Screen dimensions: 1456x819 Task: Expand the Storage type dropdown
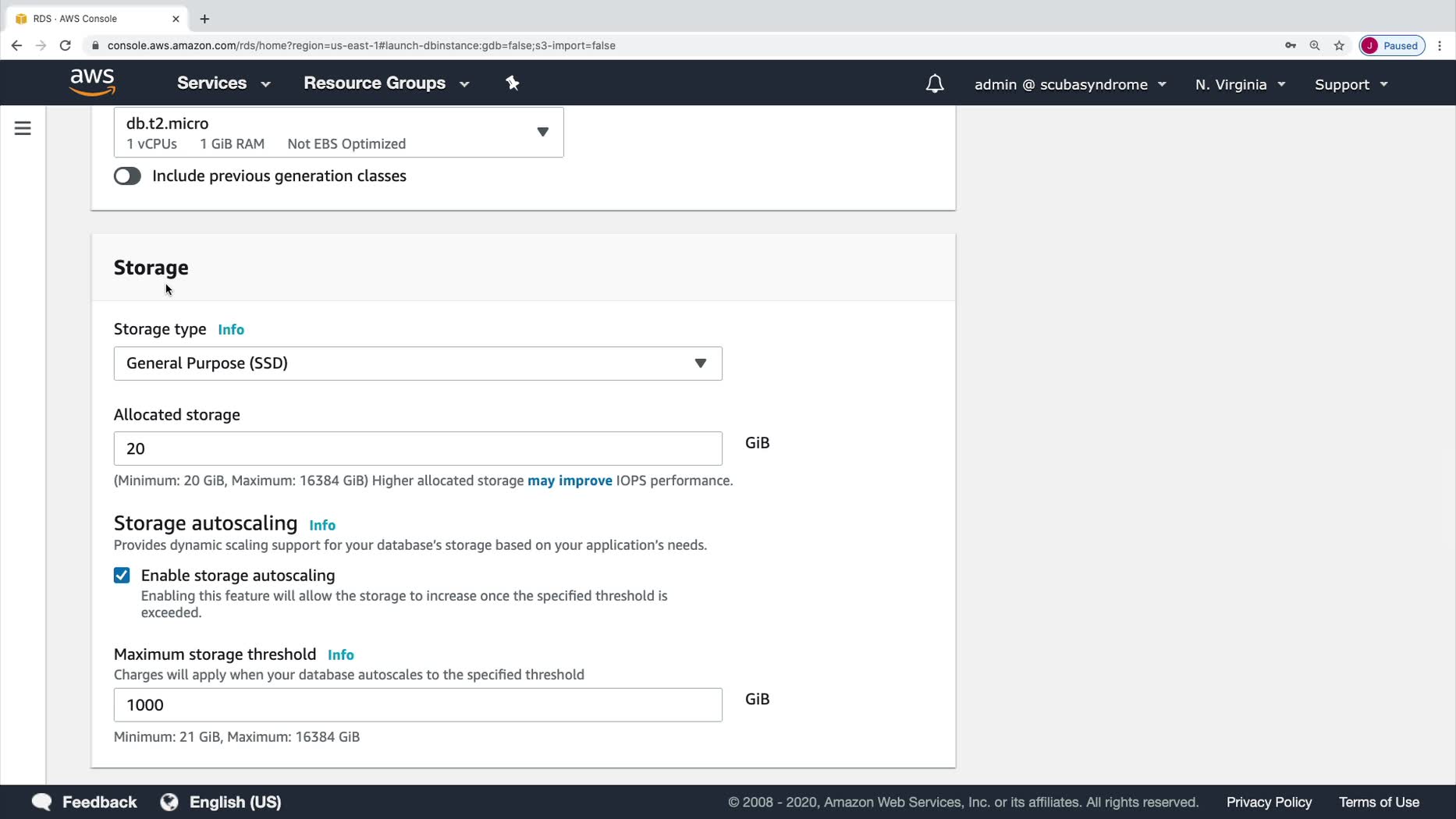click(x=417, y=363)
